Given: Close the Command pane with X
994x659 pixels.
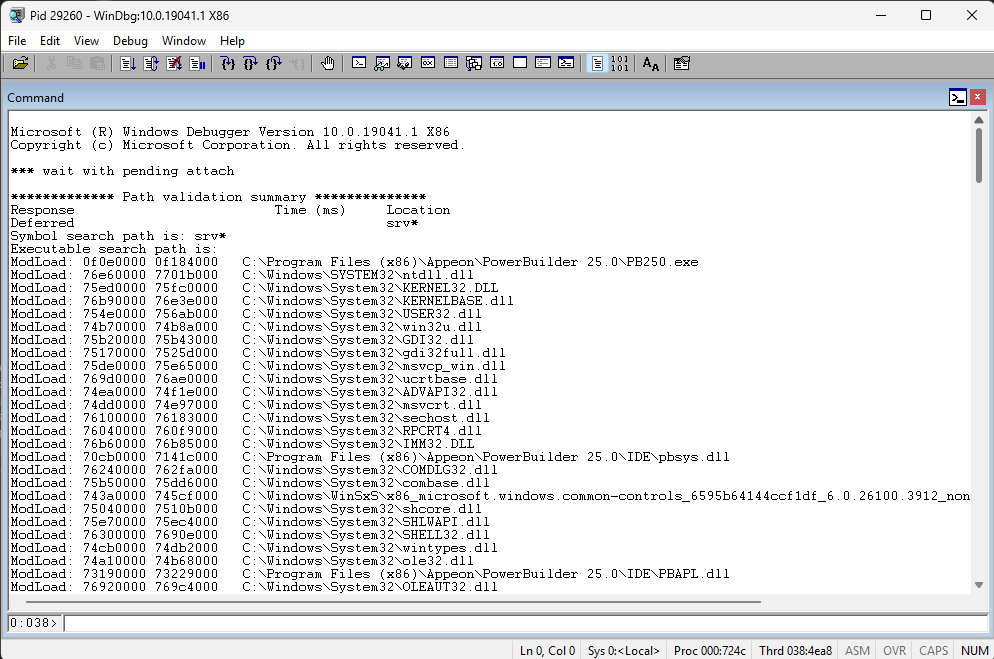Looking at the screenshot, I should pyautogui.click(x=978, y=97).
